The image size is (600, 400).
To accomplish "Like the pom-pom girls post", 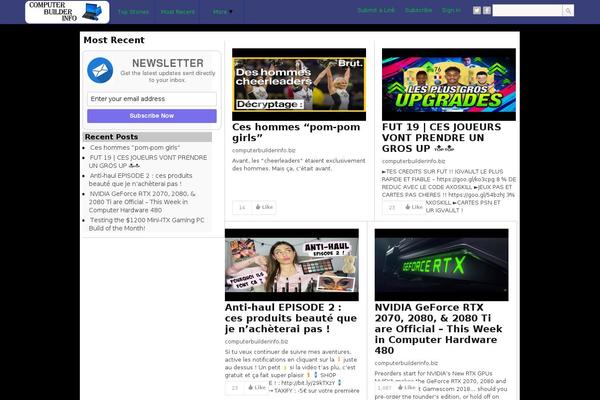I will (x=264, y=207).
